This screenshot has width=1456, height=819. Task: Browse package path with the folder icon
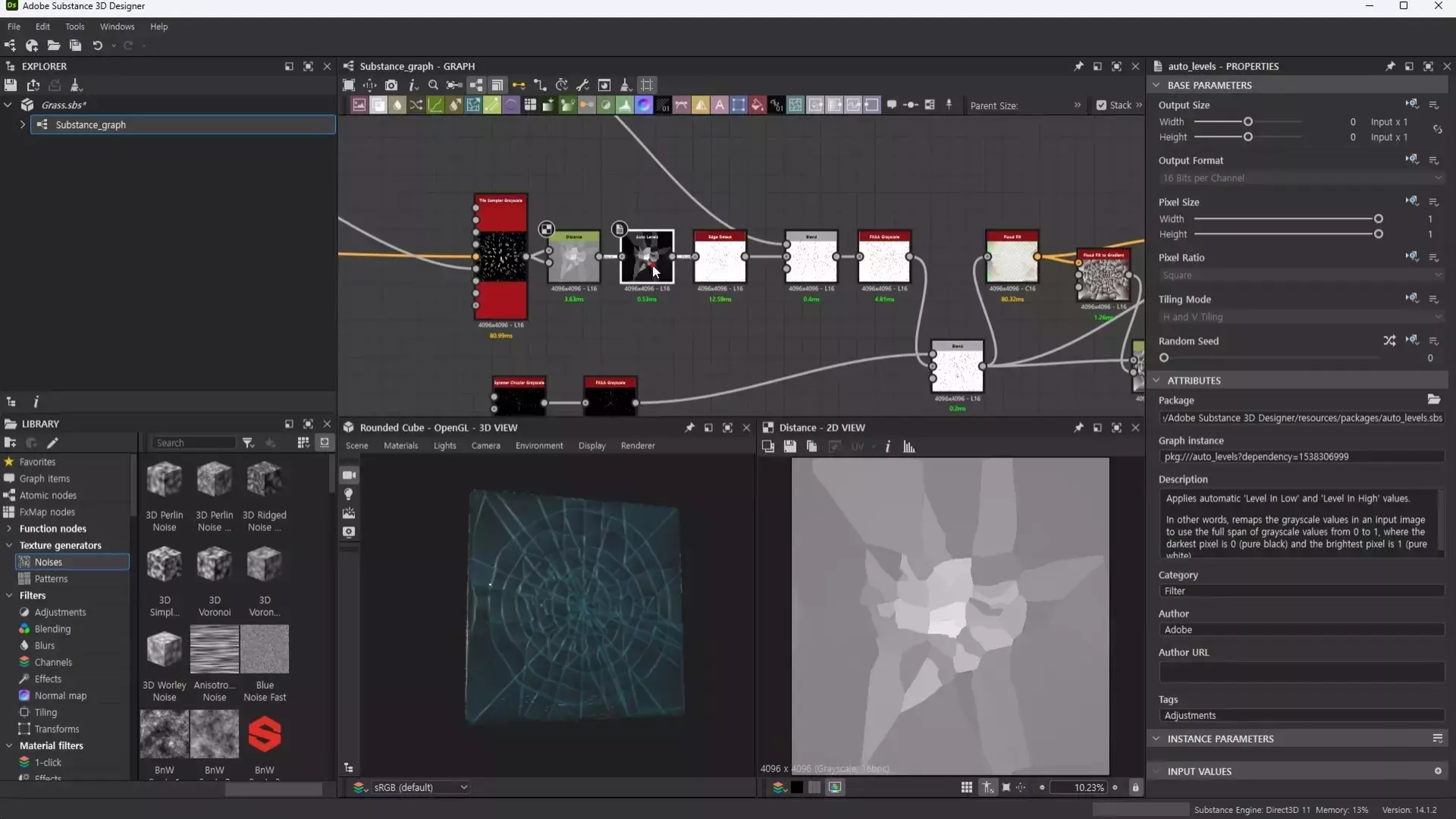(x=1434, y=400)
